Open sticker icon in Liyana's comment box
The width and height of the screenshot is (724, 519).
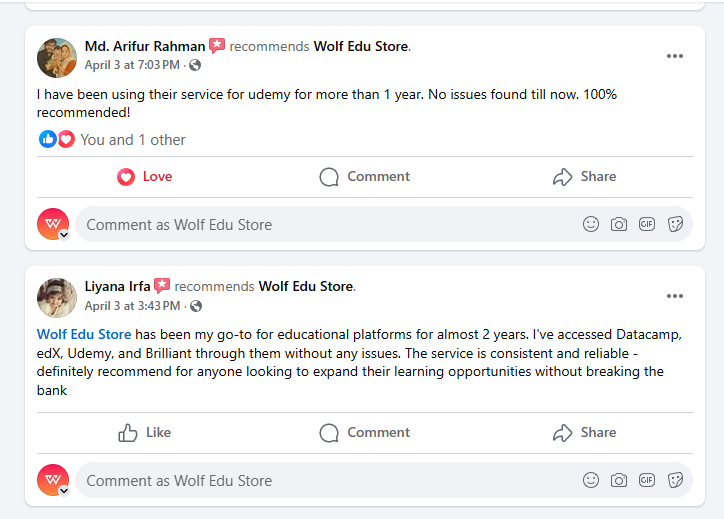(675, 480)
